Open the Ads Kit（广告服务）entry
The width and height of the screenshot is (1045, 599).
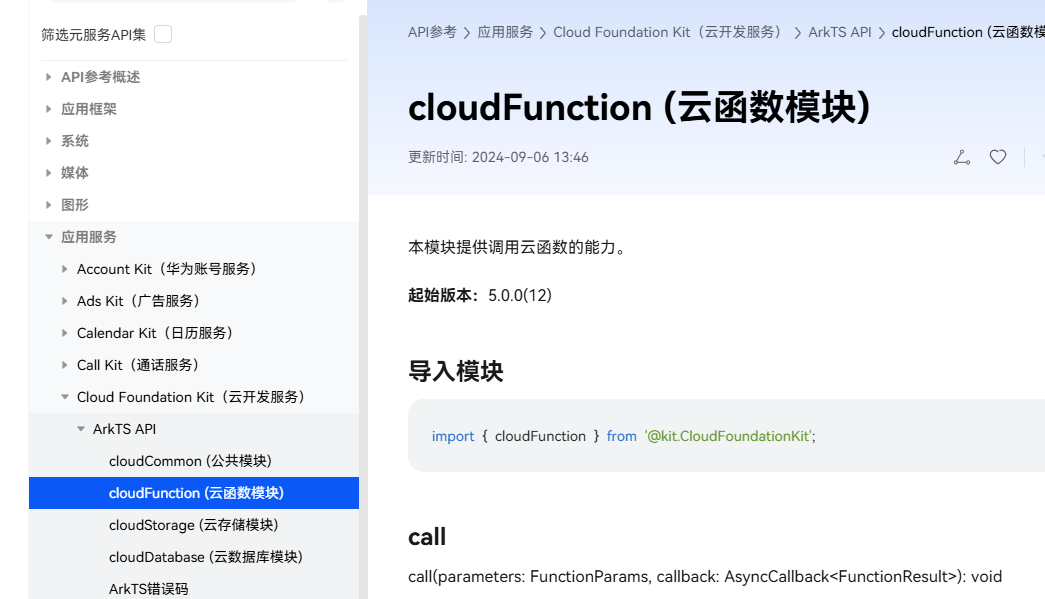pyautogui.click(x=137, y=300)
